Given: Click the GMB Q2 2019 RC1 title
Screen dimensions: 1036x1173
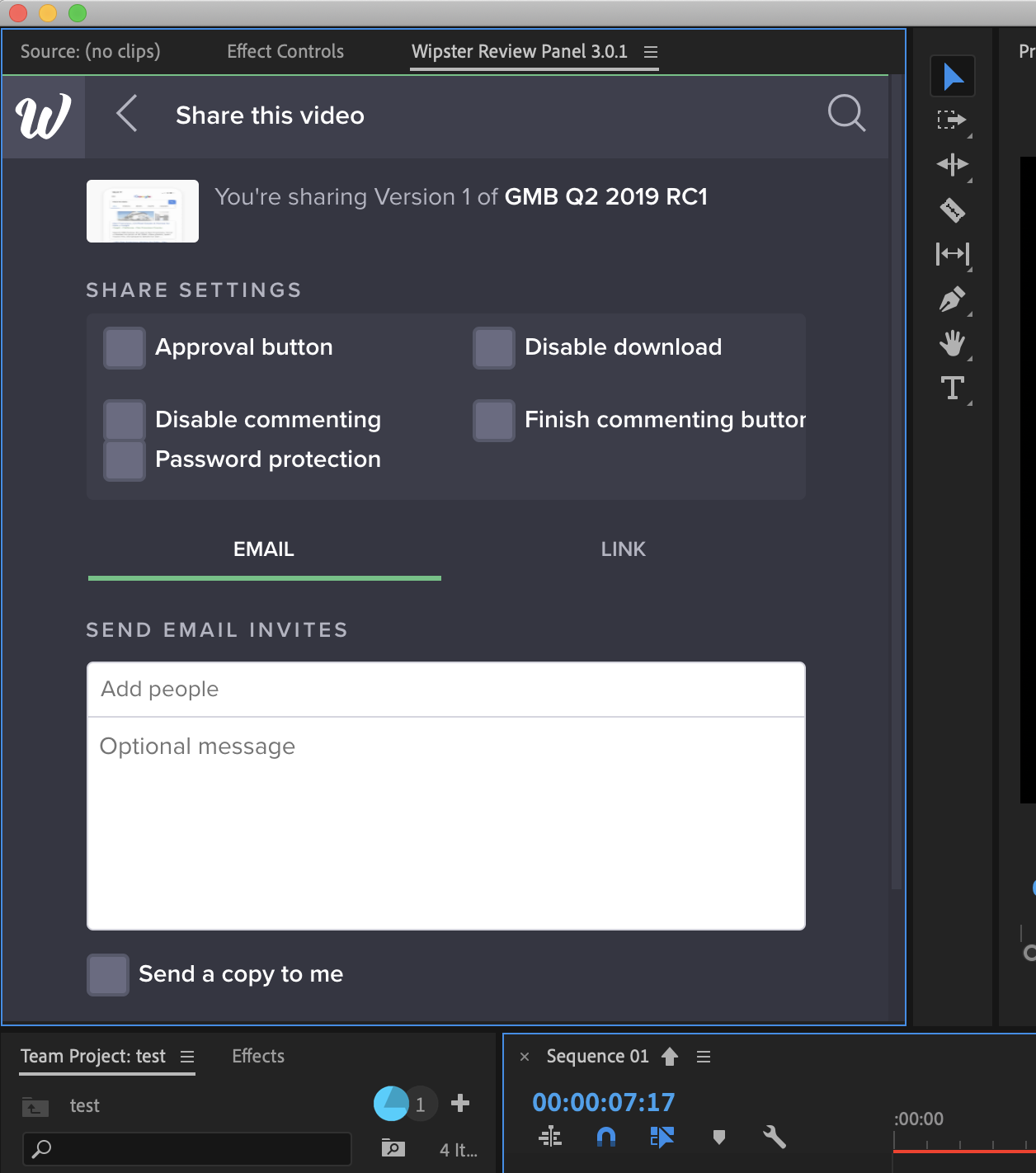Looking at the screenshot, I should [x=606, y=196].
